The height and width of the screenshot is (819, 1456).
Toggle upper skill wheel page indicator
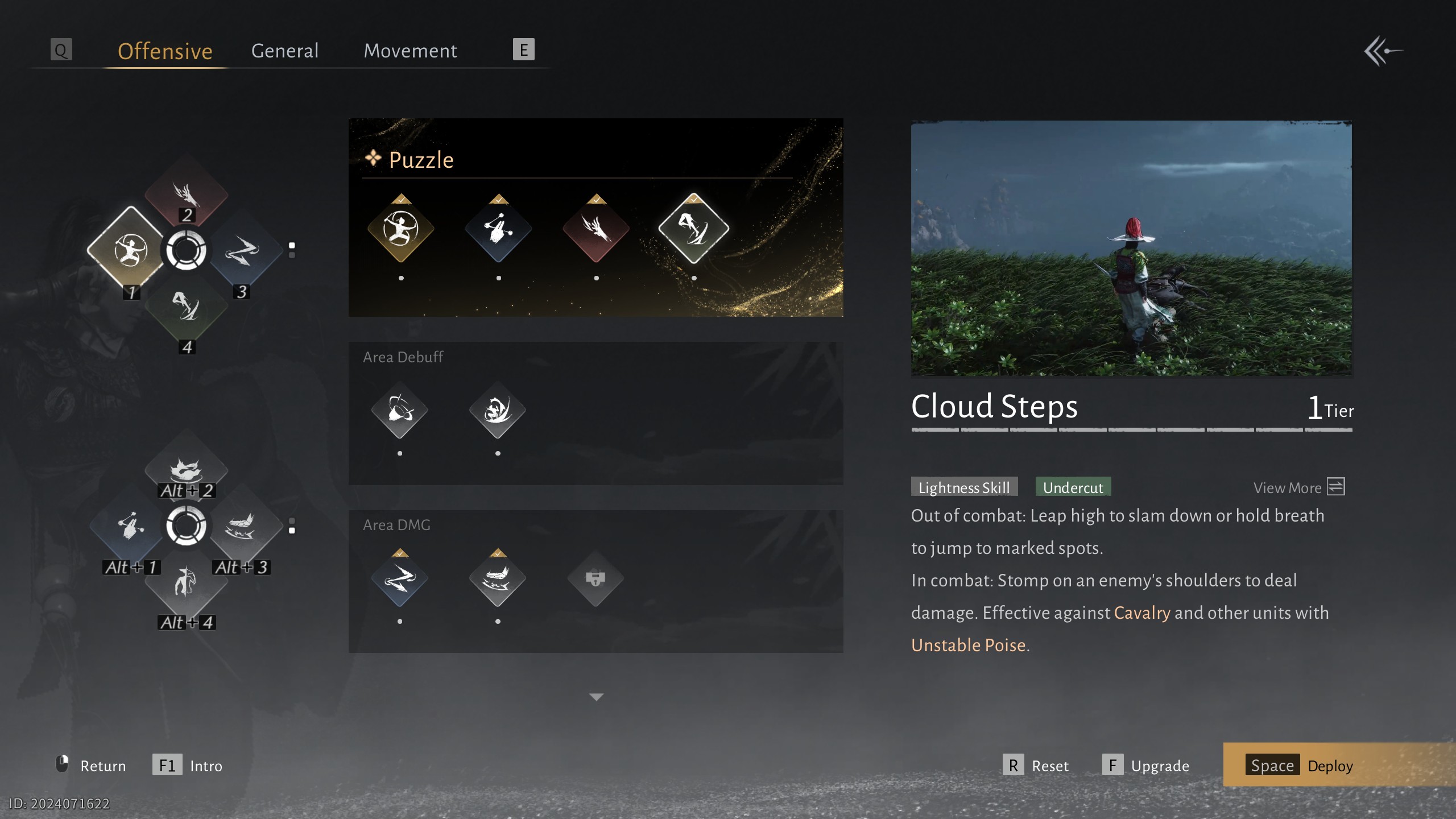pos(292,250)
